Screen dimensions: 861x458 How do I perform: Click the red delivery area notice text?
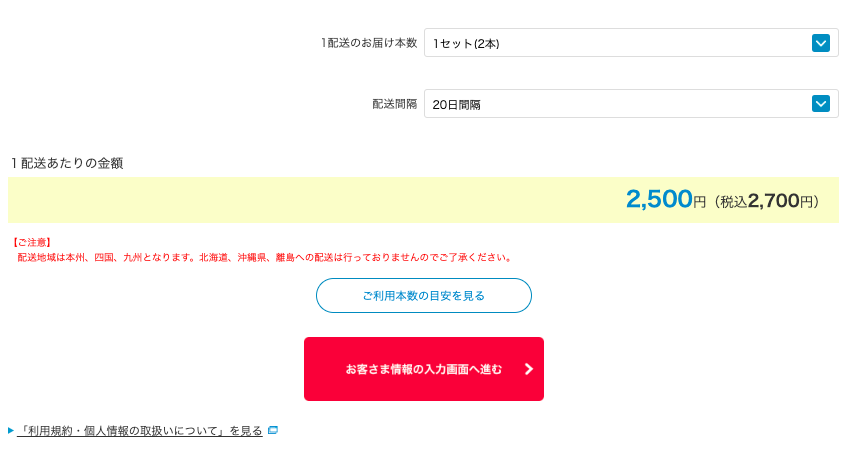264,257
